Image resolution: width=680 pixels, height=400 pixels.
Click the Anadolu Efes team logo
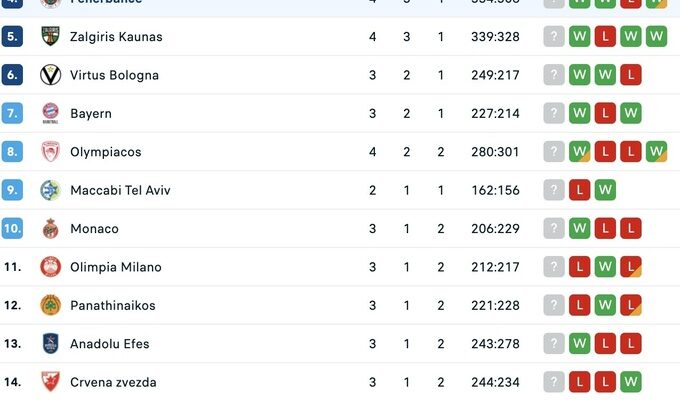(x=50, y=344)
